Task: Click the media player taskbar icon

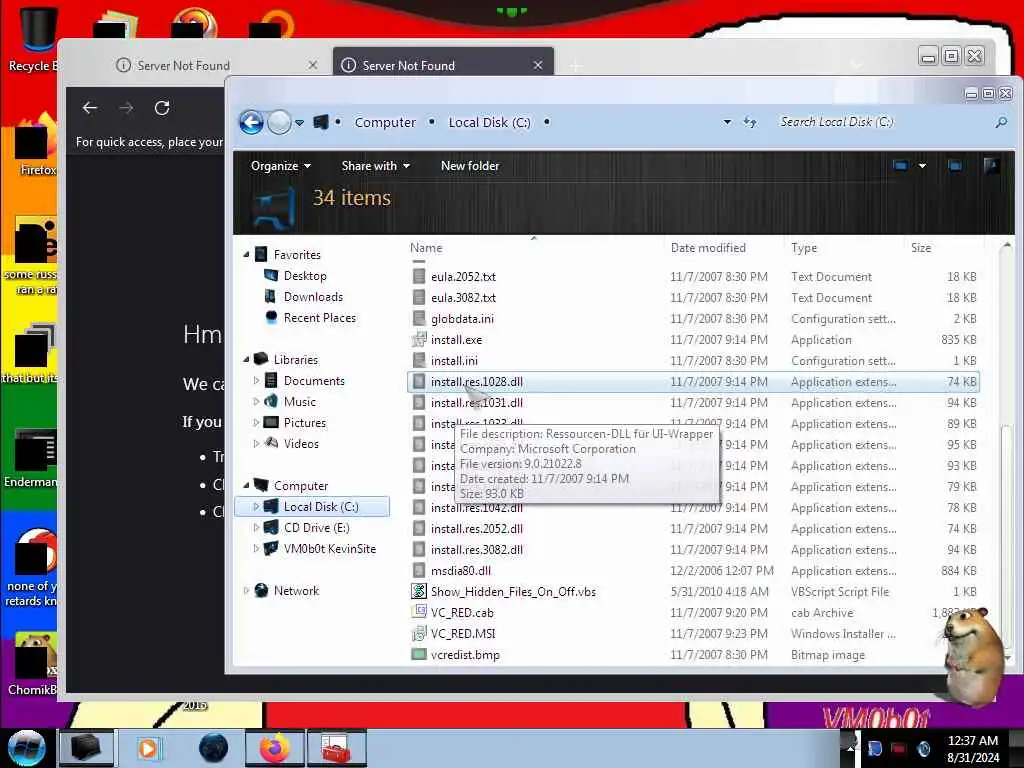Action: click(148, 748)
